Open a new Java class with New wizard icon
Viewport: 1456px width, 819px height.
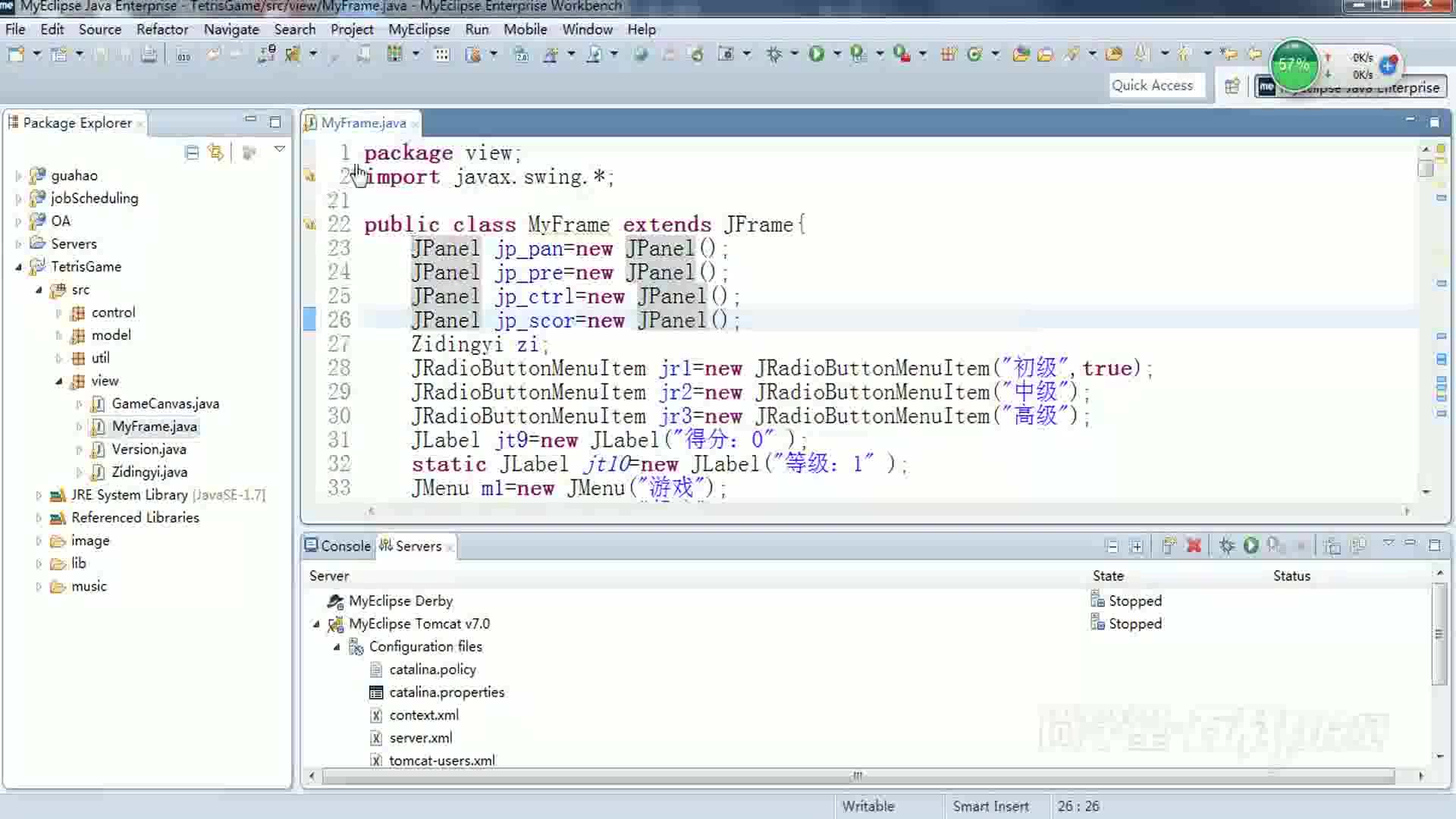15,55
